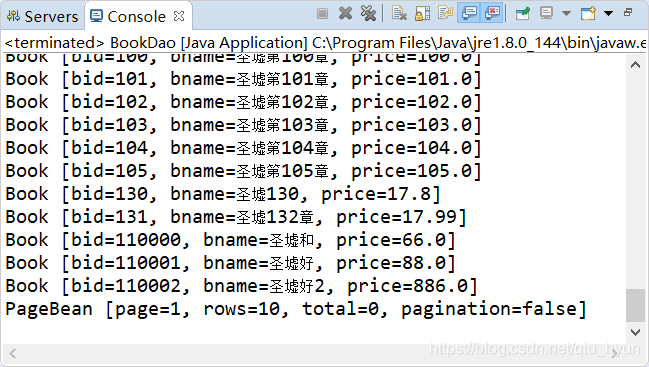
Task: Click the output line with bid=102
Action: coord(243,102)
